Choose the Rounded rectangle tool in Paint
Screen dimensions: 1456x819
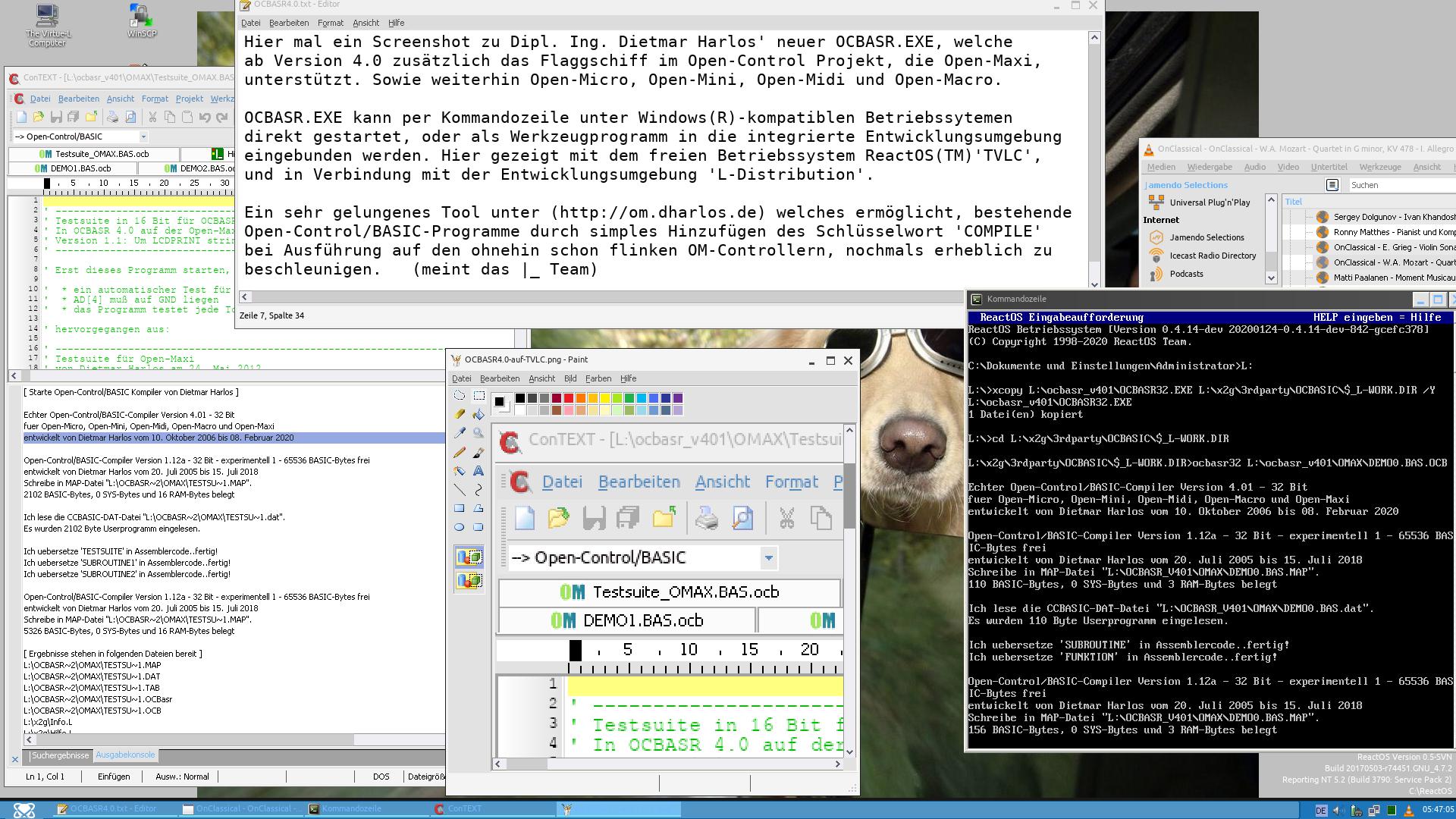tap(479, 527)
